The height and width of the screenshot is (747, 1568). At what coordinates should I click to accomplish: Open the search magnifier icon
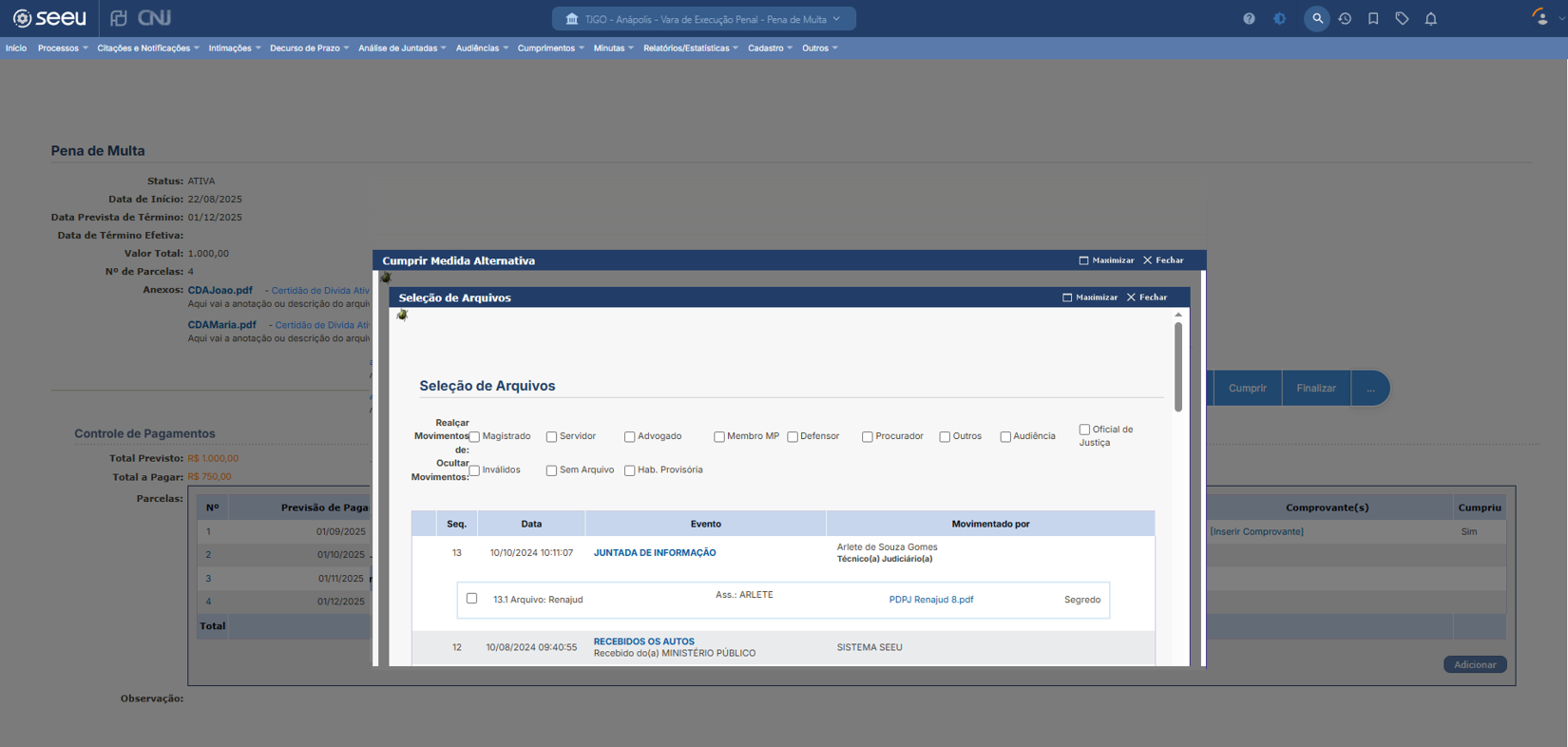pyautogui.click(x=1317, y=19)
